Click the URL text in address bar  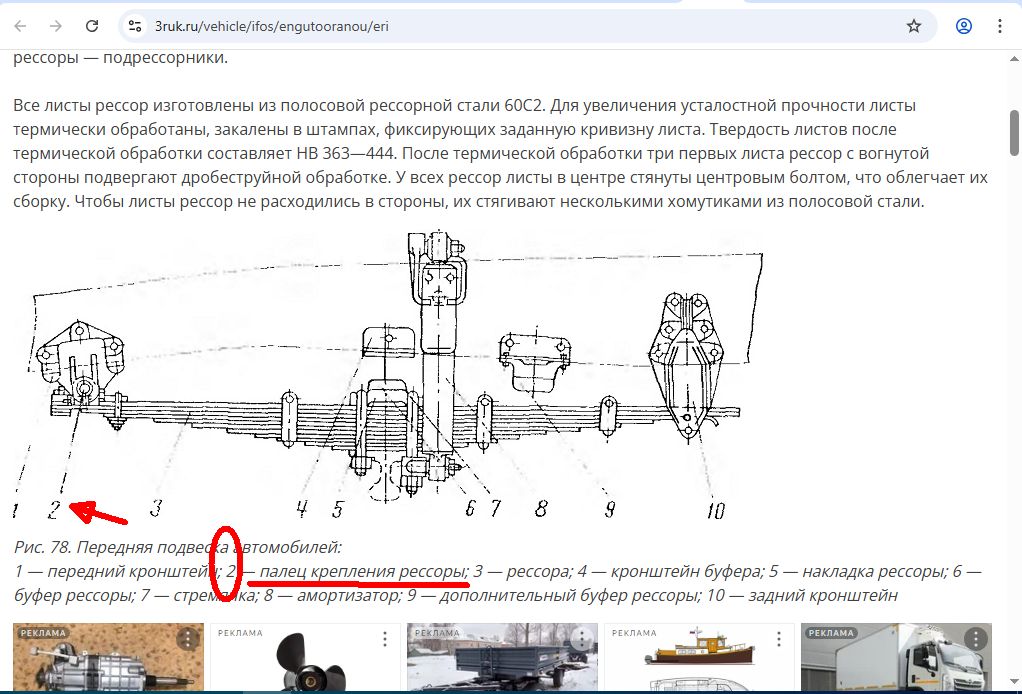pyautogui.click(x=271, y=26)
